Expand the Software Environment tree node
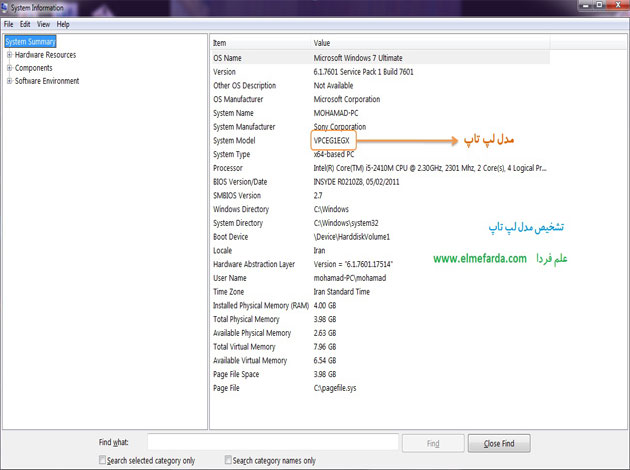630x470 pixels. click(x=9, y=81)
